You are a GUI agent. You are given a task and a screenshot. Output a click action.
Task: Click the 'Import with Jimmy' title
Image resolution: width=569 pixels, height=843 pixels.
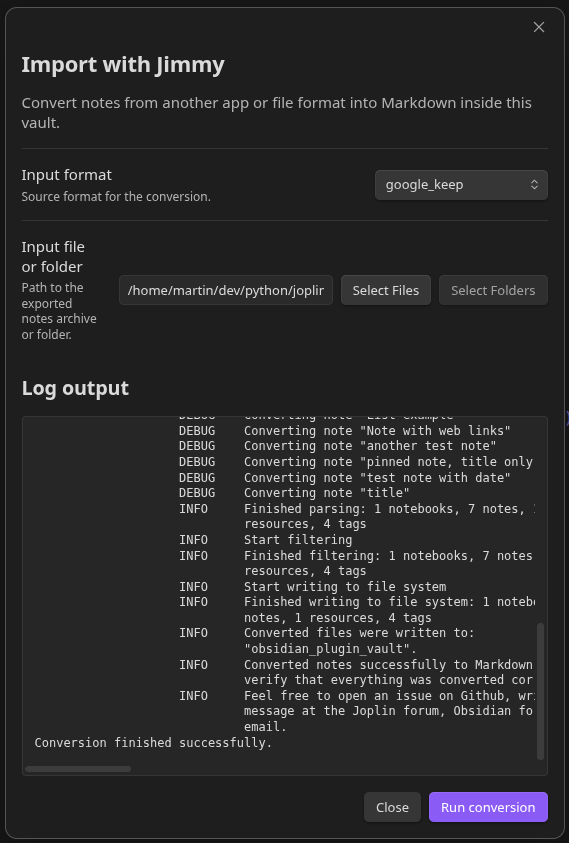point(123,65)
